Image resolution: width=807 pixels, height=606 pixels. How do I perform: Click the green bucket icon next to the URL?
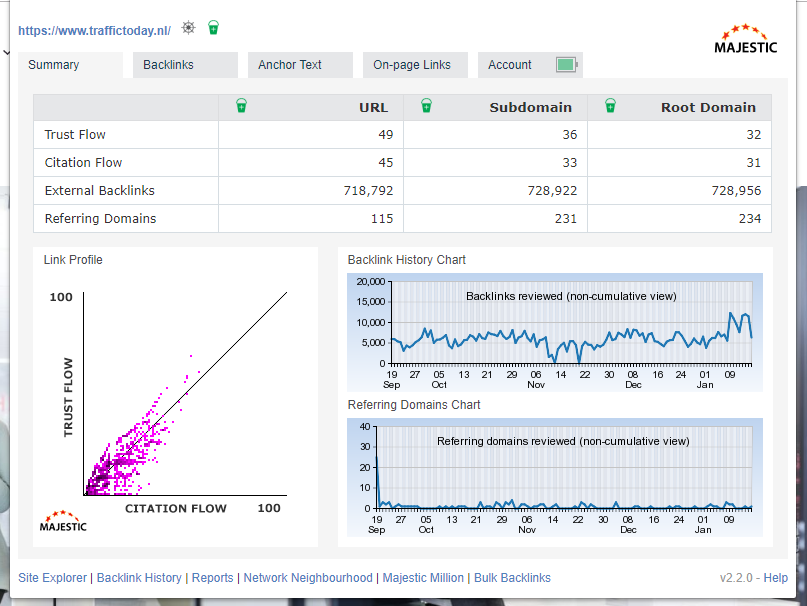pos(213,29)
